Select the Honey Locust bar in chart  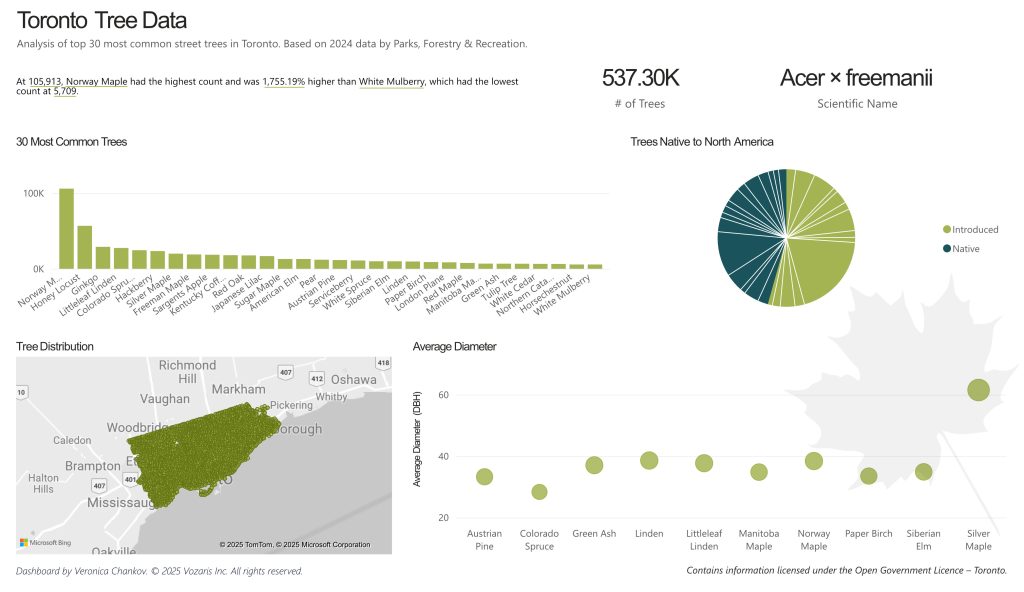pos(85,247)
